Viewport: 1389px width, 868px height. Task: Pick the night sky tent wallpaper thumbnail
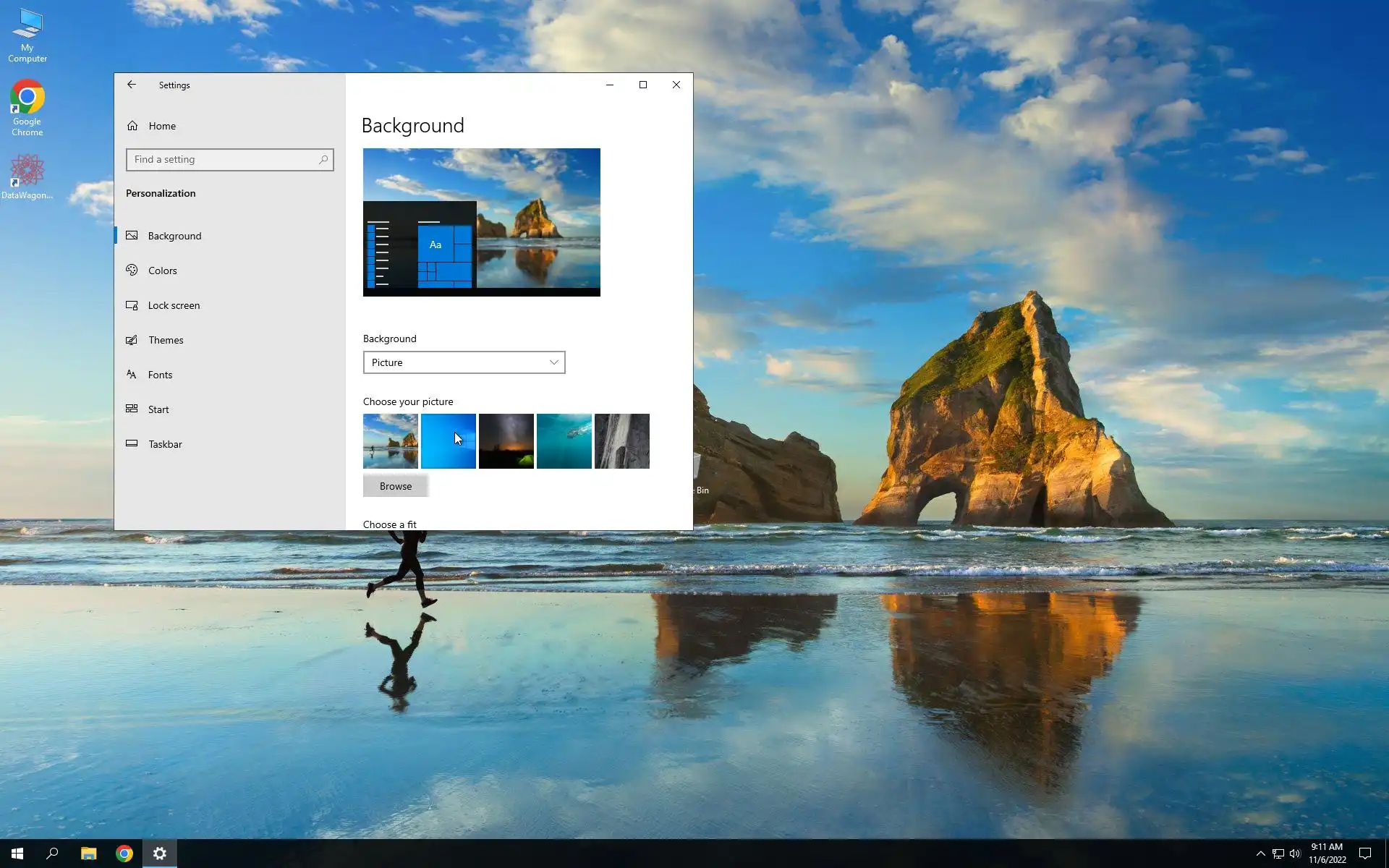pyautogui.click(x=506, y=441)
